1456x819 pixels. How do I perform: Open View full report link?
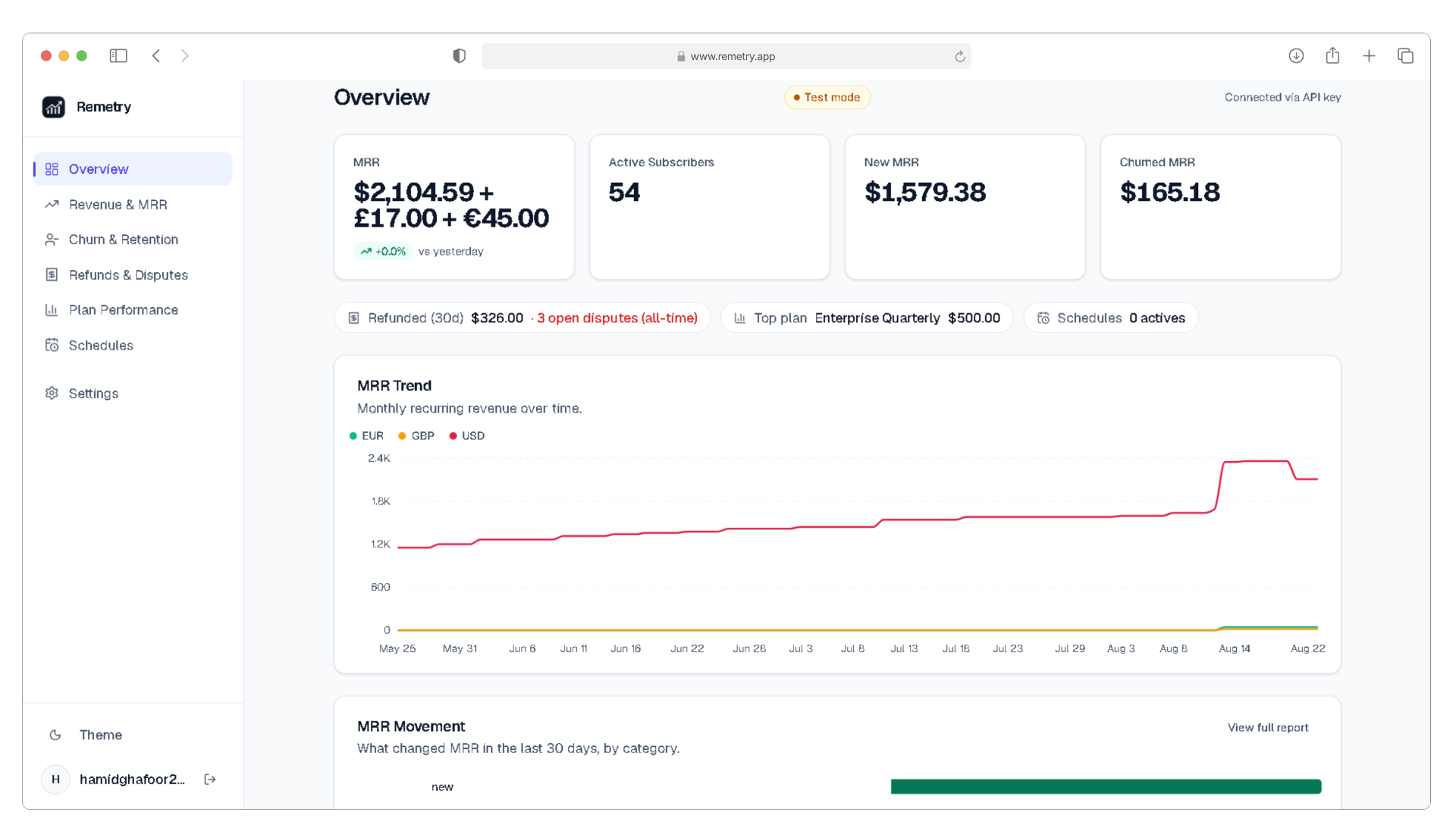(x=1268, y=727)
